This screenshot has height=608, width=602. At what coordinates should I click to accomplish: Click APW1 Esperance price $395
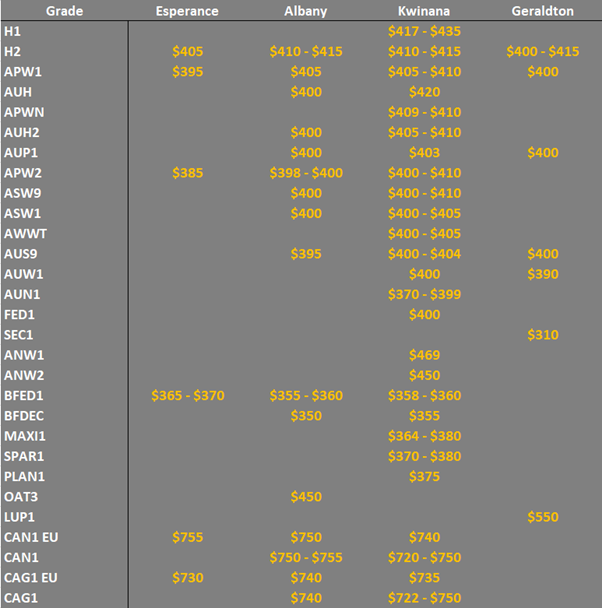pos(188,72)
